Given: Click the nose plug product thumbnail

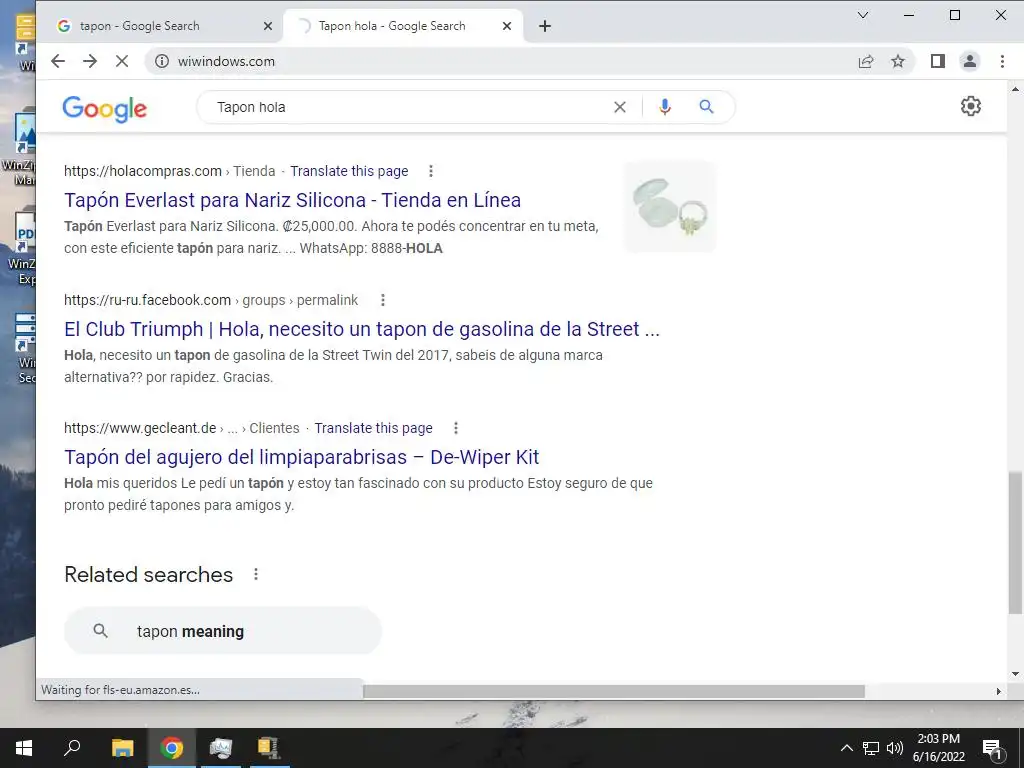Looking at the screenshot, I should (x=670, y=206).
